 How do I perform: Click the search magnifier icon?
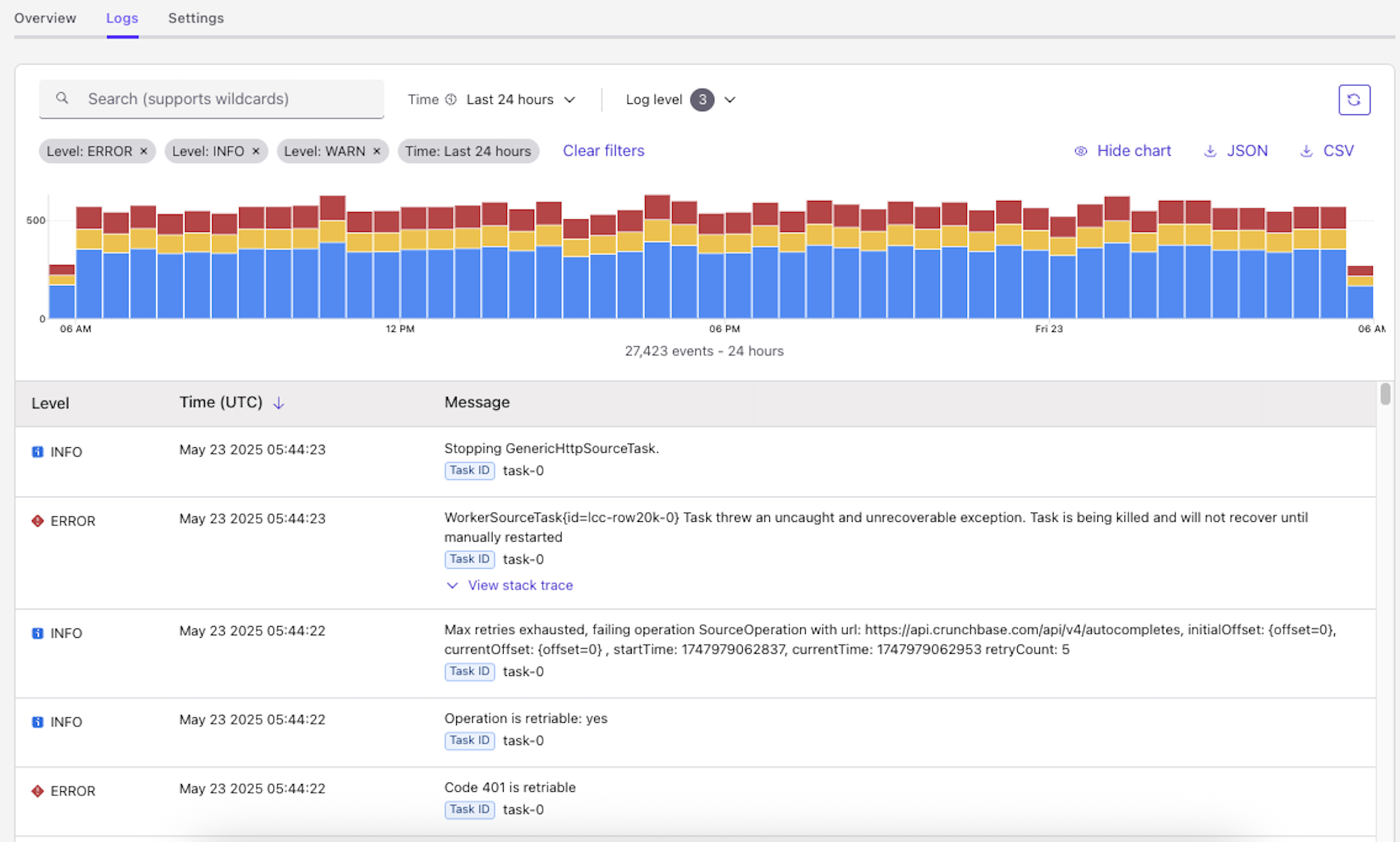[62, 98]
